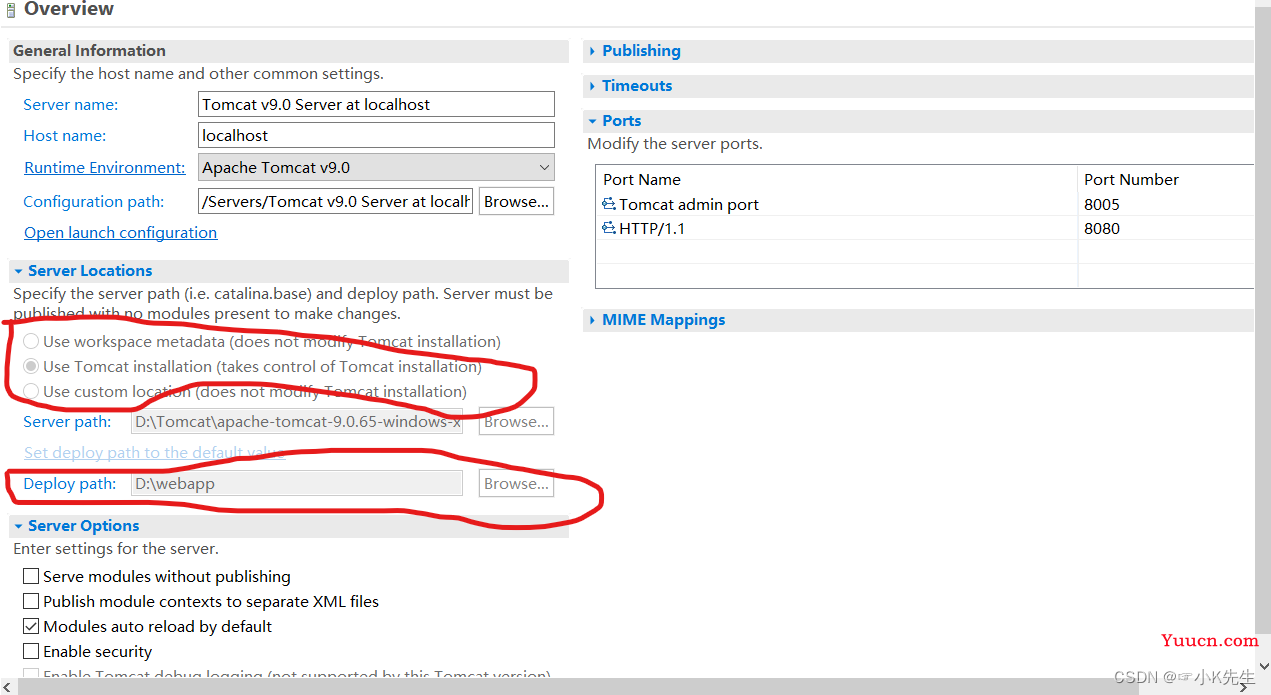Expand the Publishing section
Screen dimensions: 1271x695
pyautogui.click(x=592, y=51)
